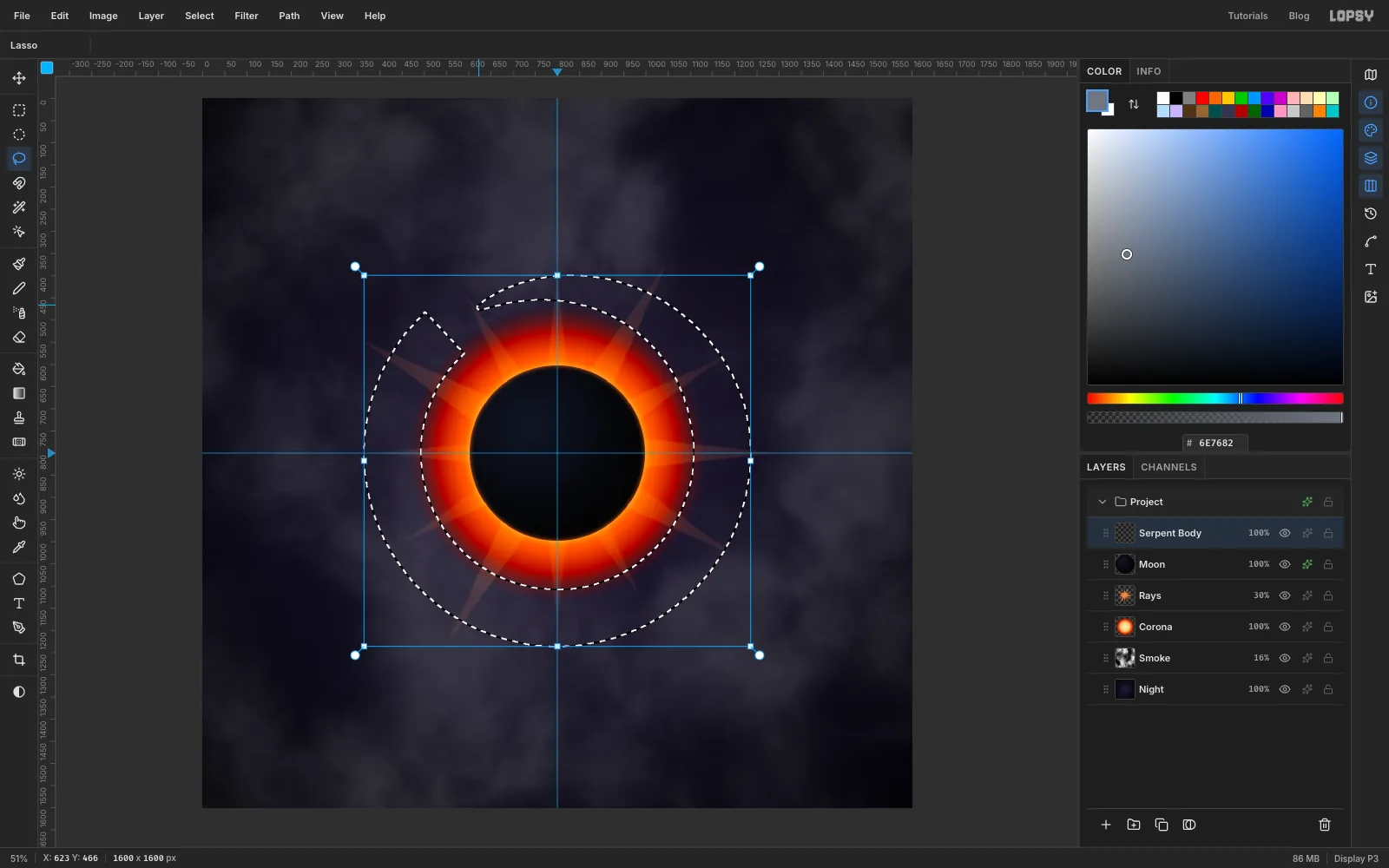Lock the Moon layer
Image resolution: width=1389 pixels, height=868 pixels.
[x=1328, y=564]
